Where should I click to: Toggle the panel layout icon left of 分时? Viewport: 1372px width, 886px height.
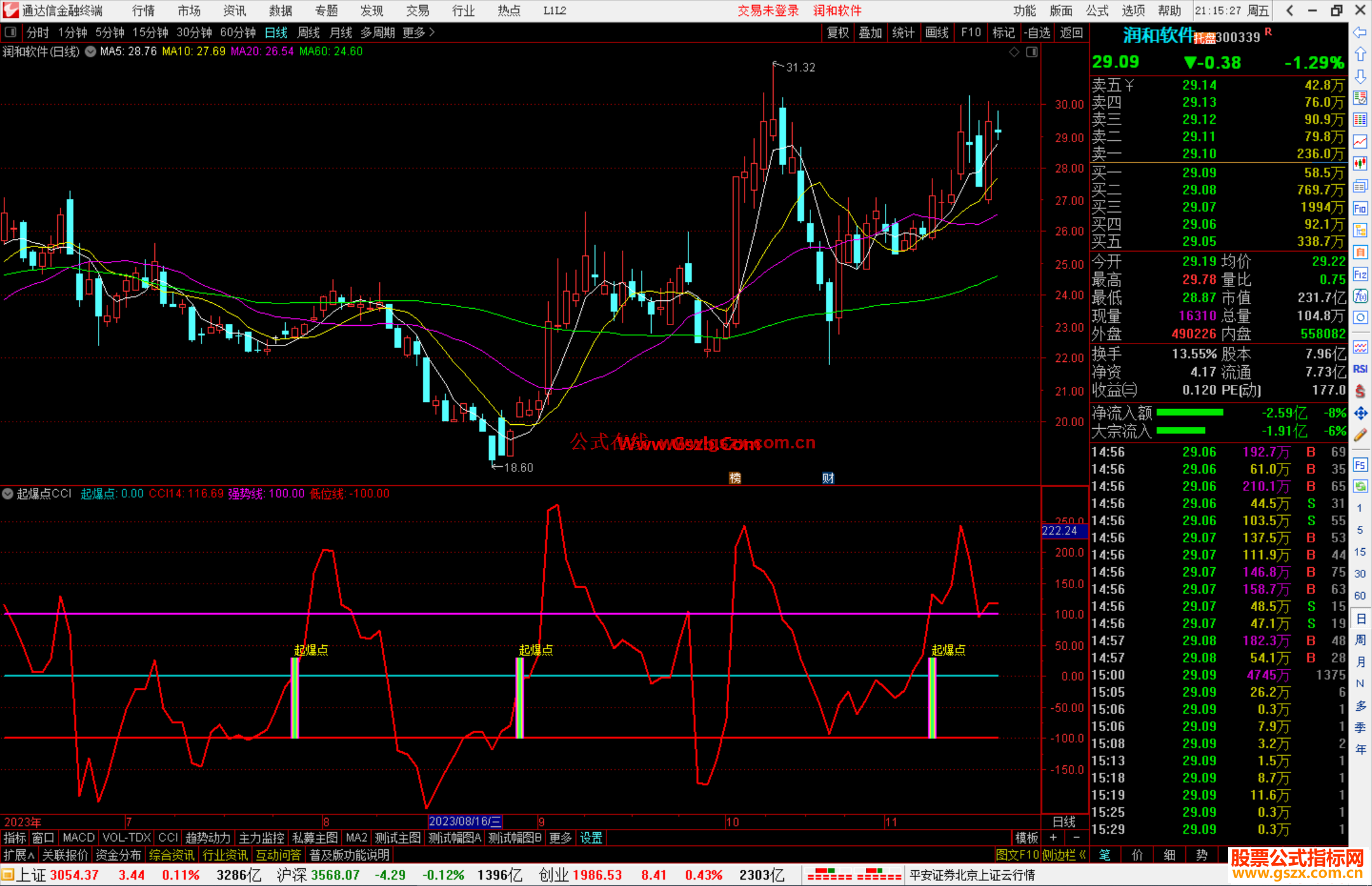(x=11, y=32)
